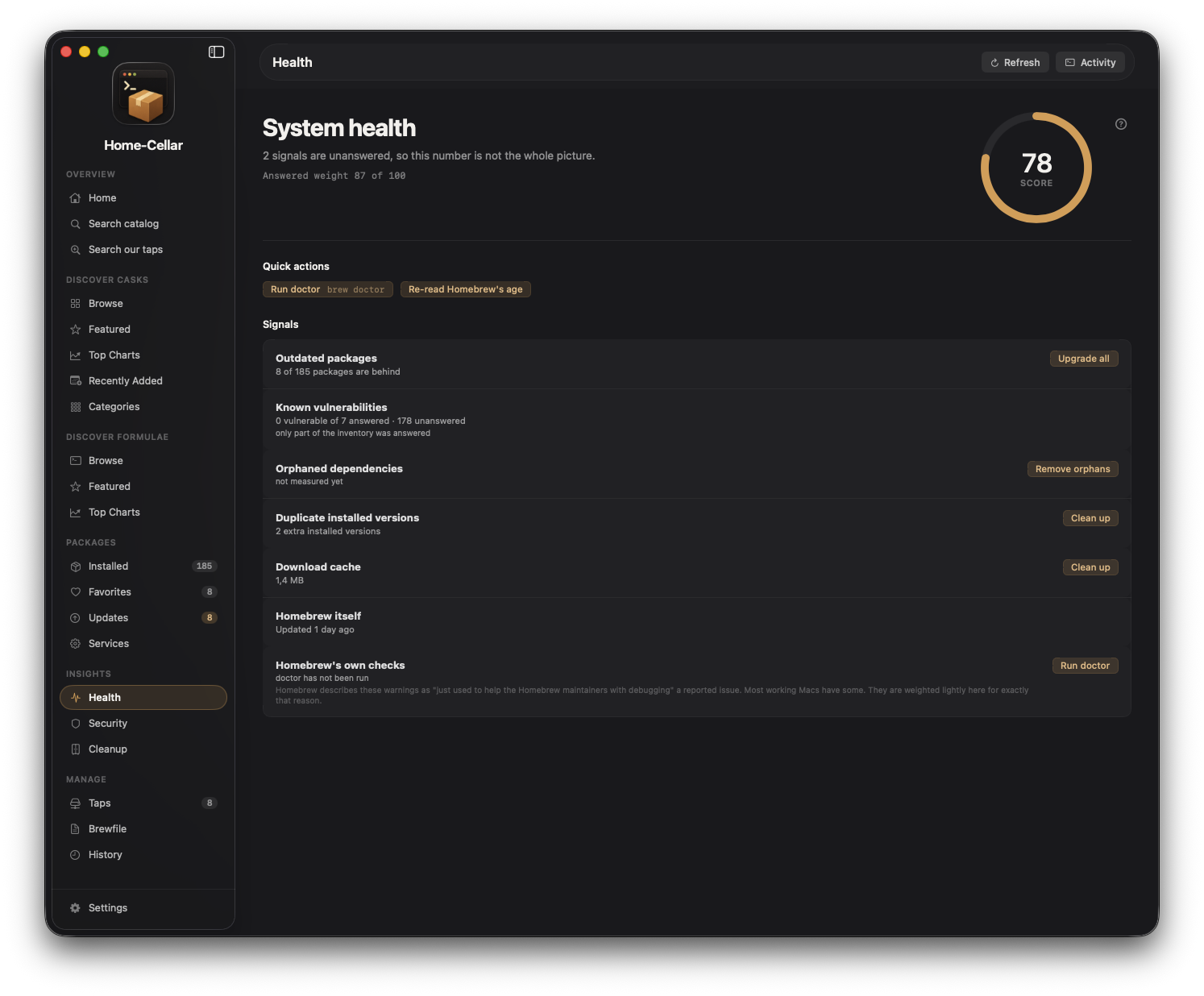Click the Installed count badge 185
Viewport: 1204px width, 996px height.
click(x=205, y=566)
